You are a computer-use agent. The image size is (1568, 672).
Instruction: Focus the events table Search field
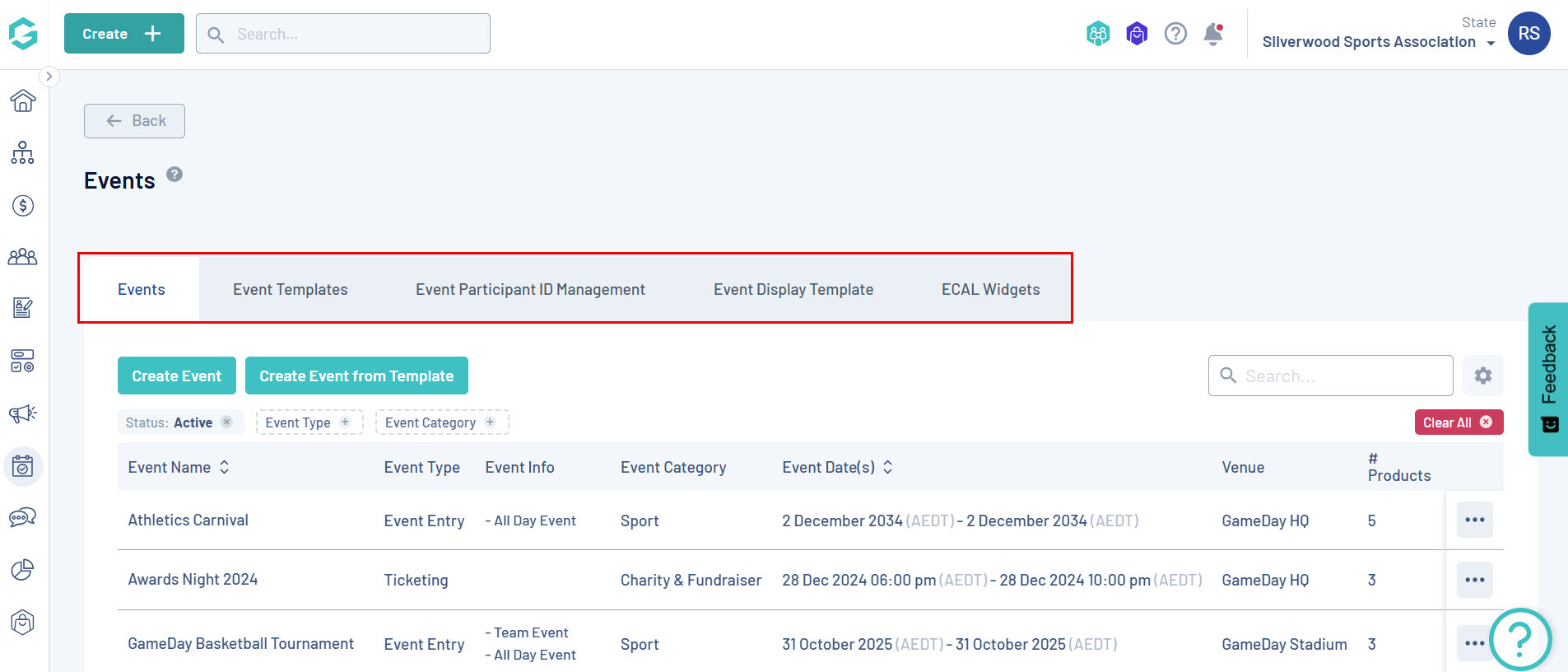coord(1330,376)
